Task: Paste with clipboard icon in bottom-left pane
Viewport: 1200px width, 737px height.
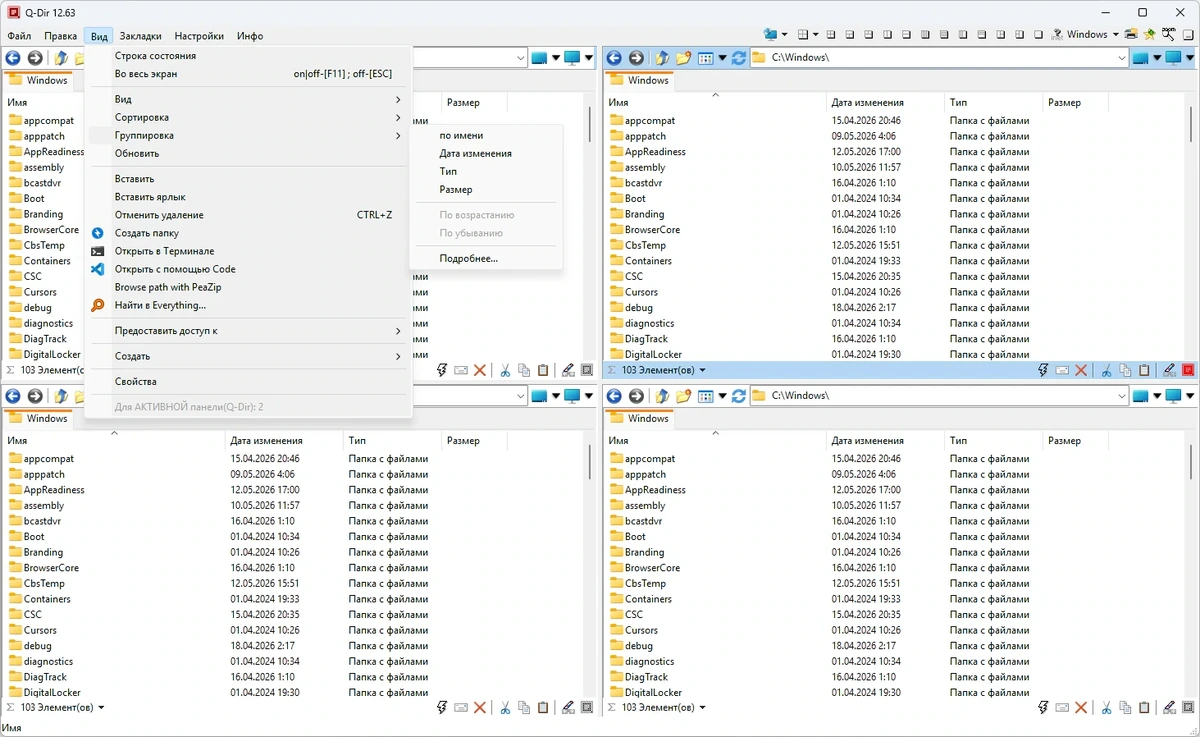Action: click(x=543, y=708)
